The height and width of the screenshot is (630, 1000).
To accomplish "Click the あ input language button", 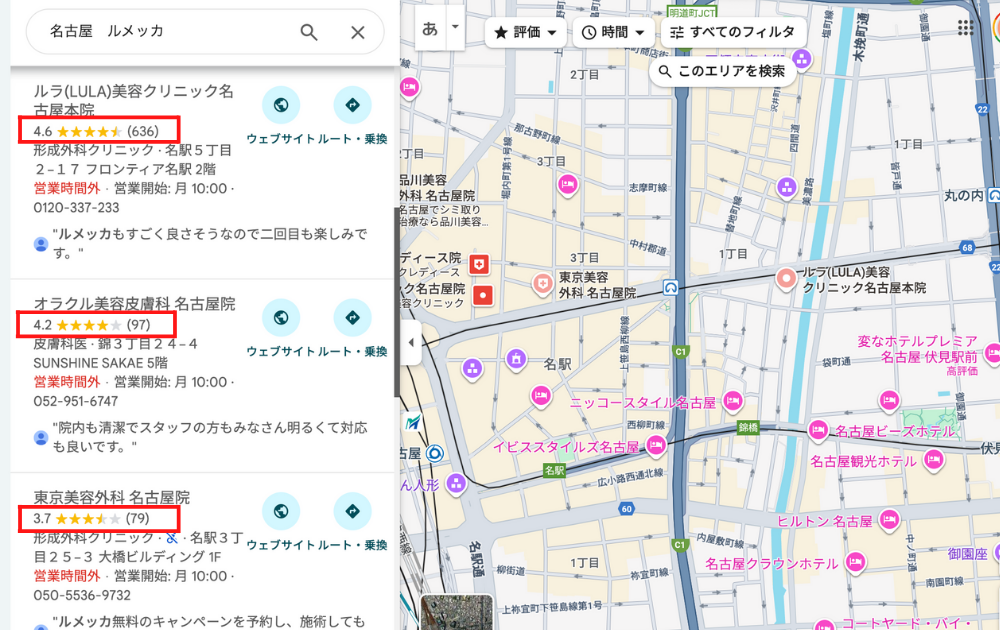I will 430,28.
